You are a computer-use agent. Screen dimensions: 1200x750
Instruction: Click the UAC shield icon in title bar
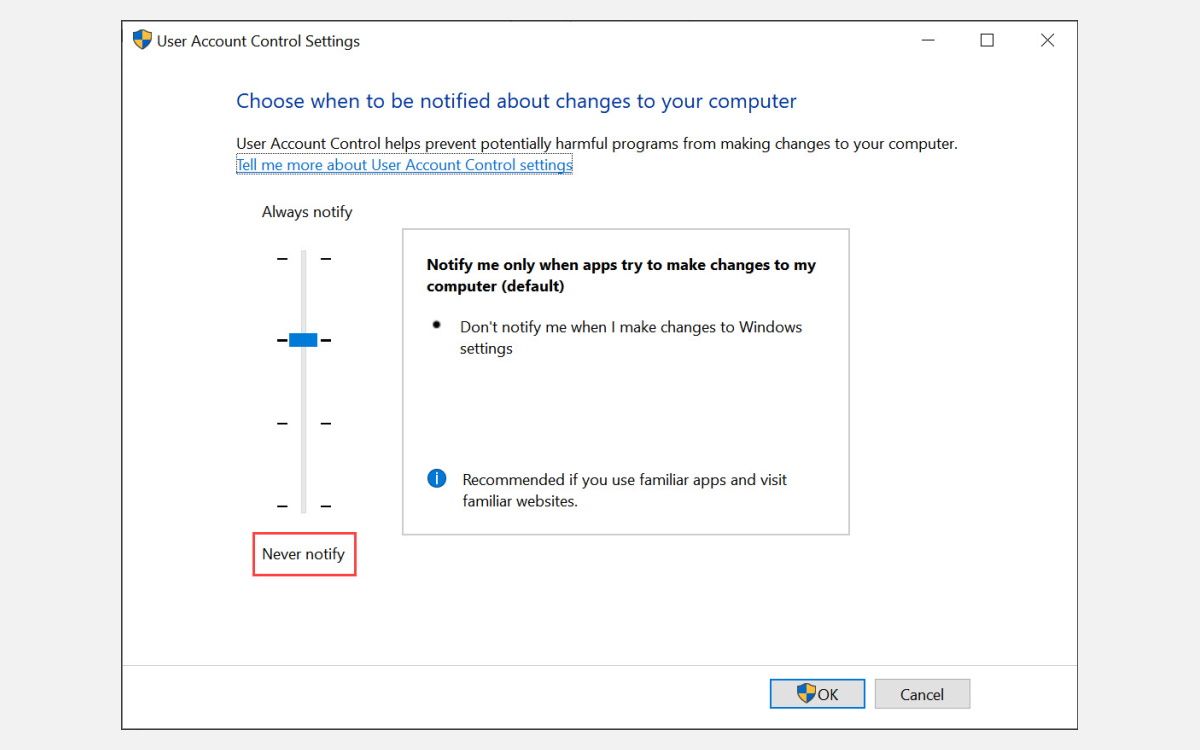pos(142,40)
